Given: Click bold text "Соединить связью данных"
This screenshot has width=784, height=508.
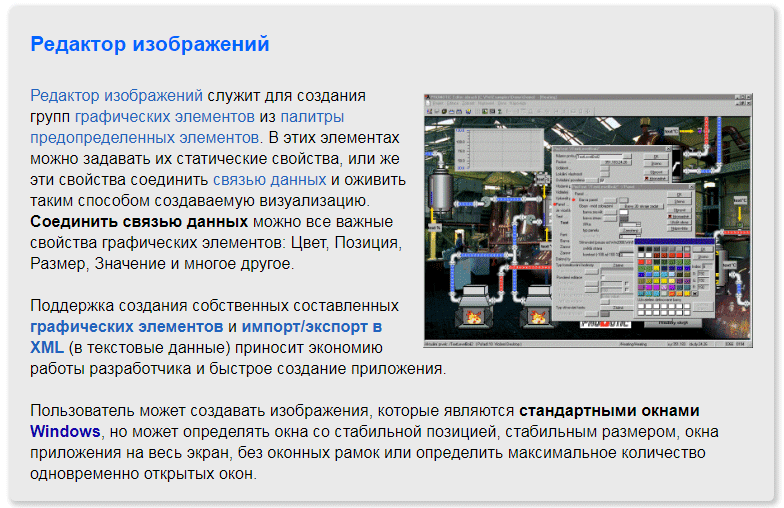Looking at the screenshot, I should [x=139, y=222].
